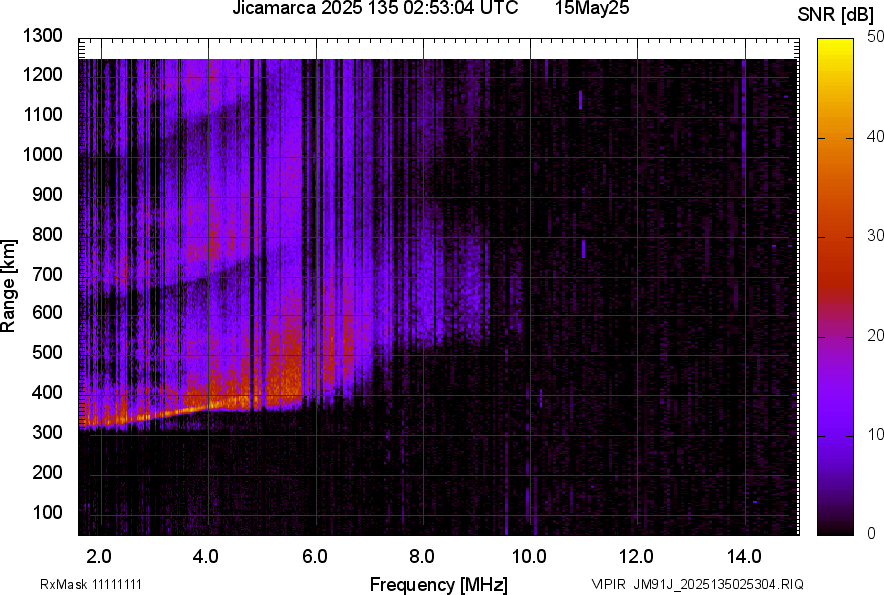This screenshot has height=595, width=884.
Task: Click the purple vertical streak at 11 MHz, 1140 km
Action: 580,99
